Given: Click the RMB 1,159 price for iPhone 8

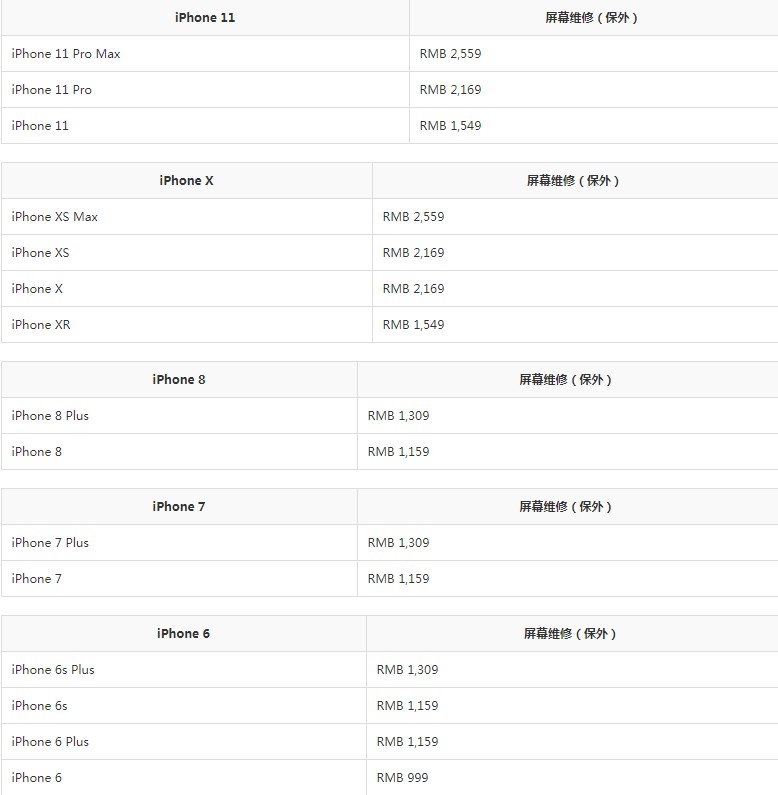Looking at the screenshot, I should pos(398,452).
